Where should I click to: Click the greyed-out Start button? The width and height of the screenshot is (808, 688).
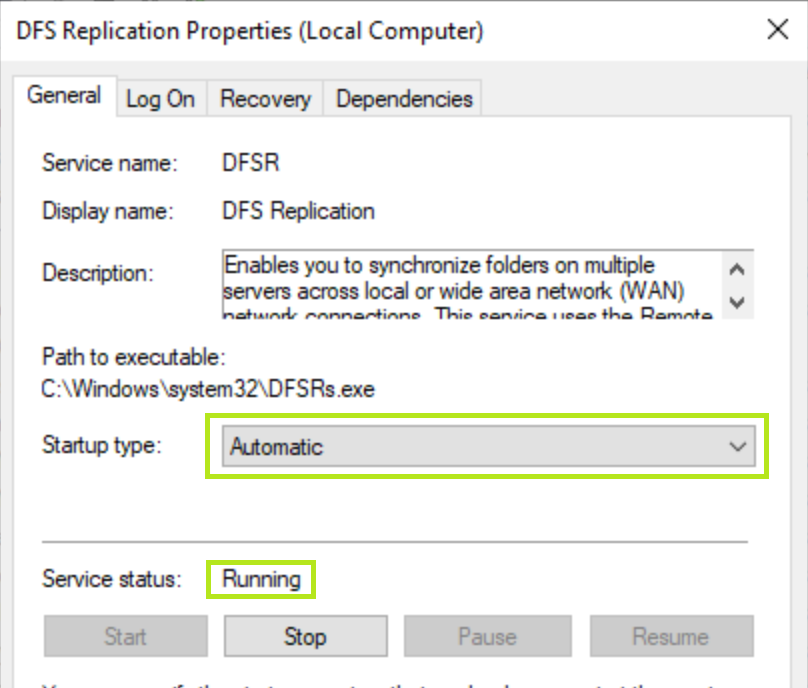(125, 636)
